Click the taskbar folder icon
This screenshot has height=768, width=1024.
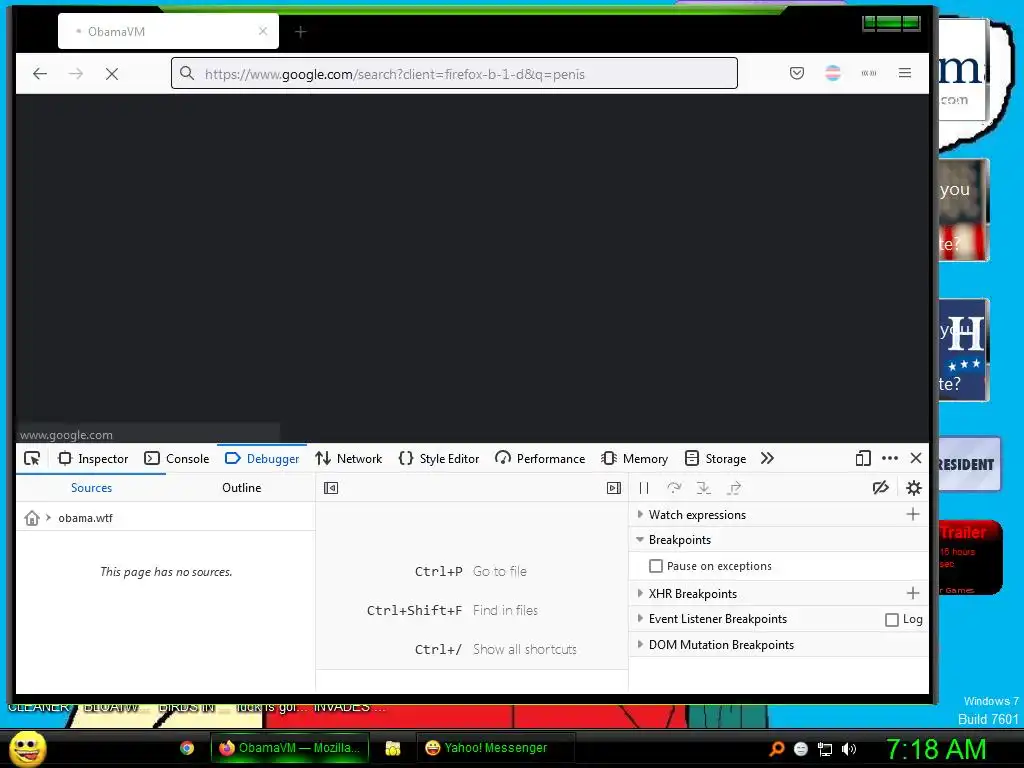tap(392, 748)
